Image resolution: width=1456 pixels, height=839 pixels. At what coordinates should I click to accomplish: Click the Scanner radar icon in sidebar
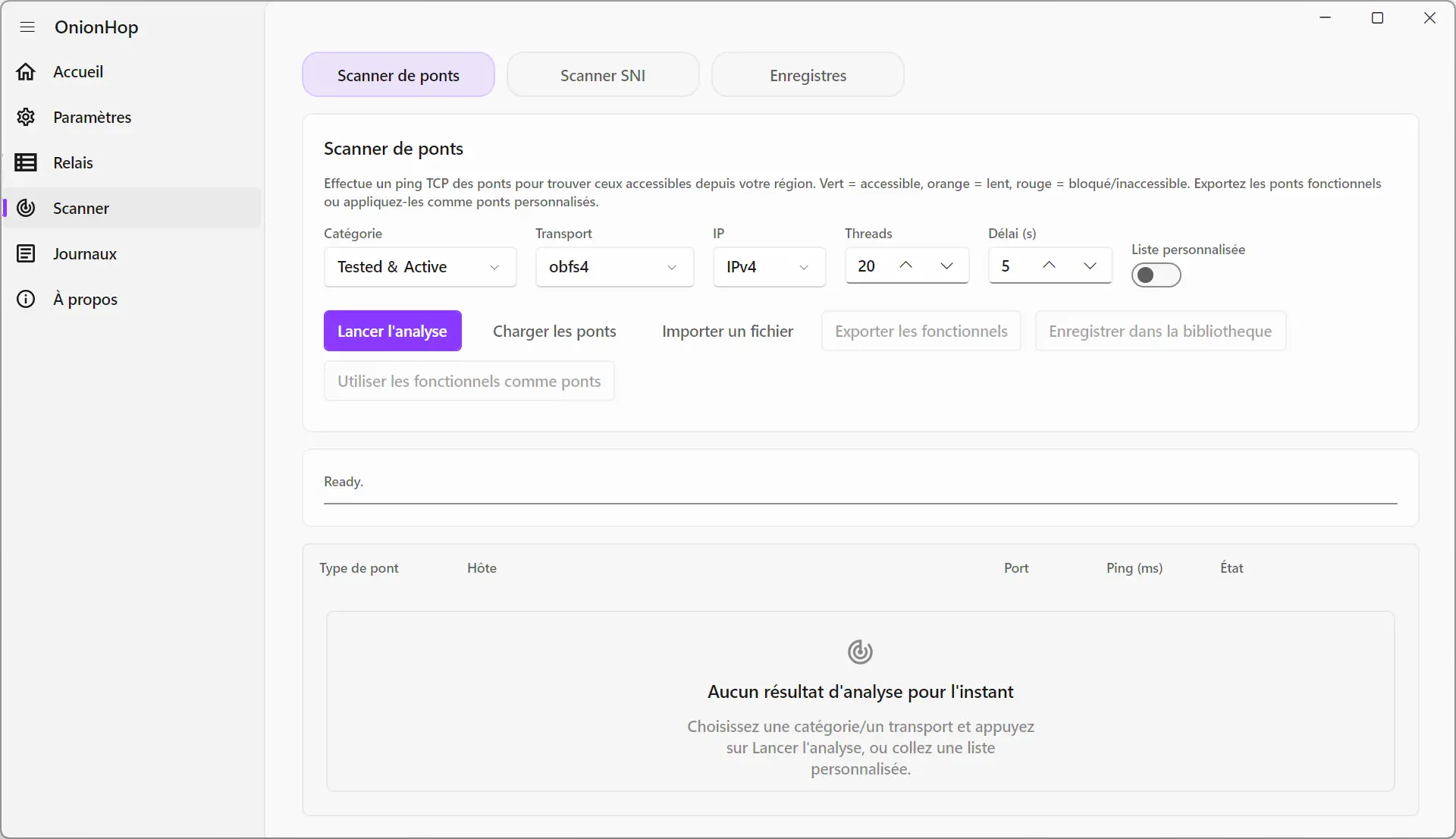26,208
